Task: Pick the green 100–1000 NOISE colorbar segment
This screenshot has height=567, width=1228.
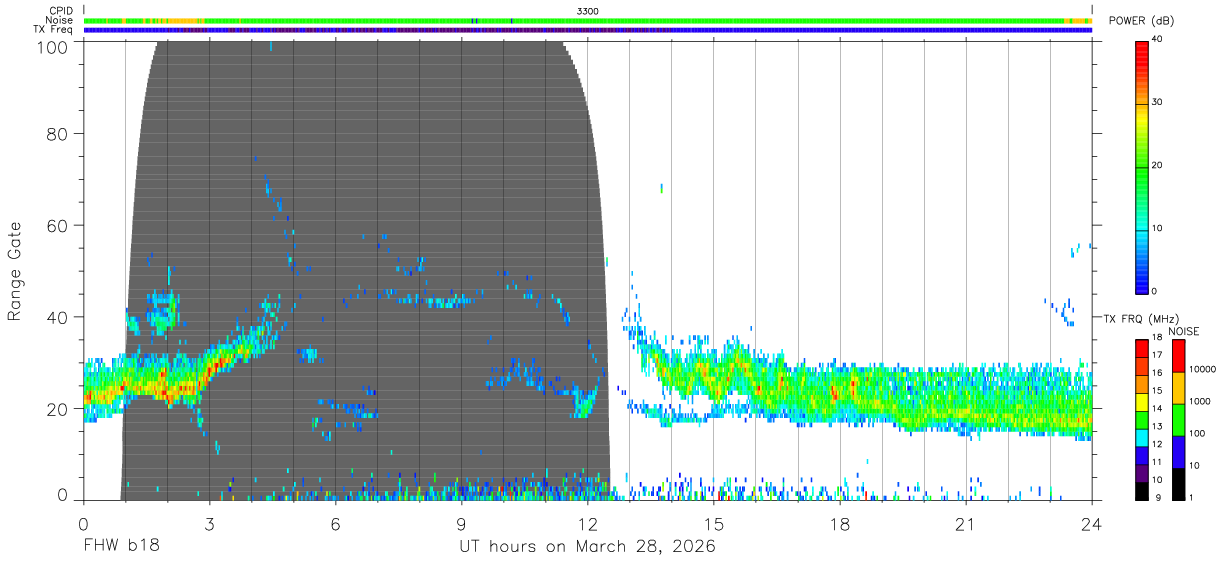Action: (1178, 418)
